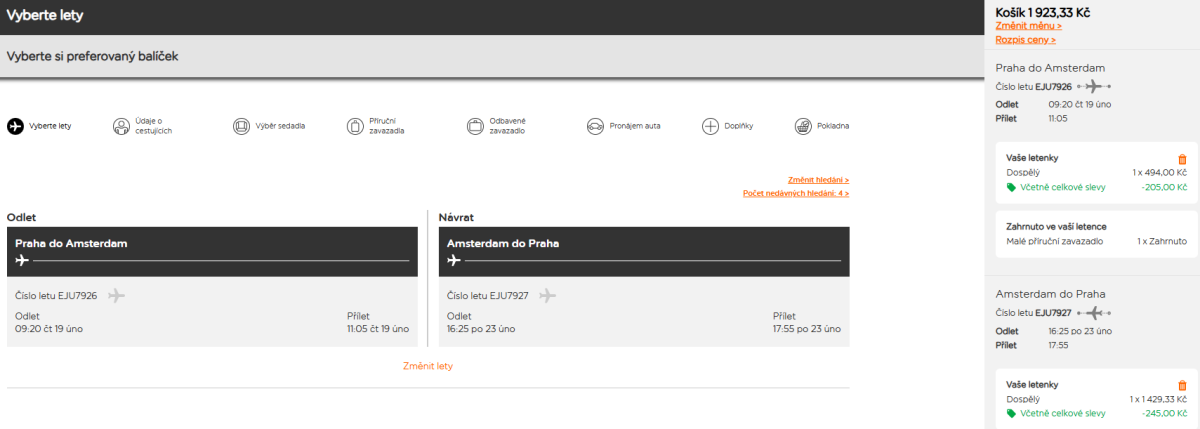
Task: Select the Výběr sedadla step label
Action: (x=281, y=126)
